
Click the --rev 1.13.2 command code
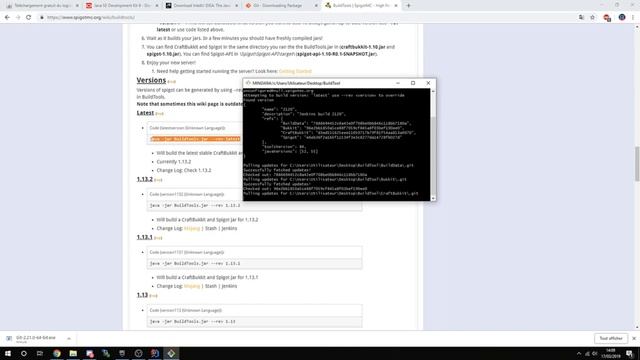pos(195,206)
